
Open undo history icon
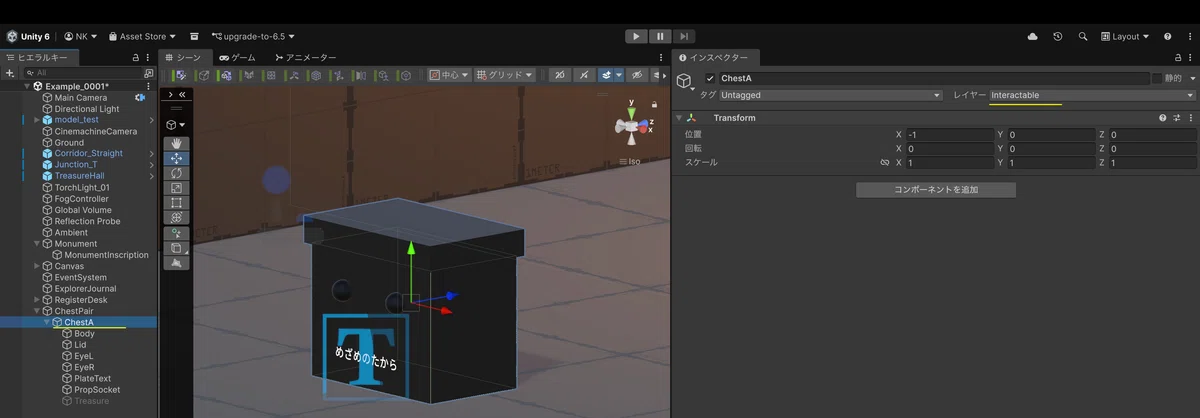point(1058,36)
